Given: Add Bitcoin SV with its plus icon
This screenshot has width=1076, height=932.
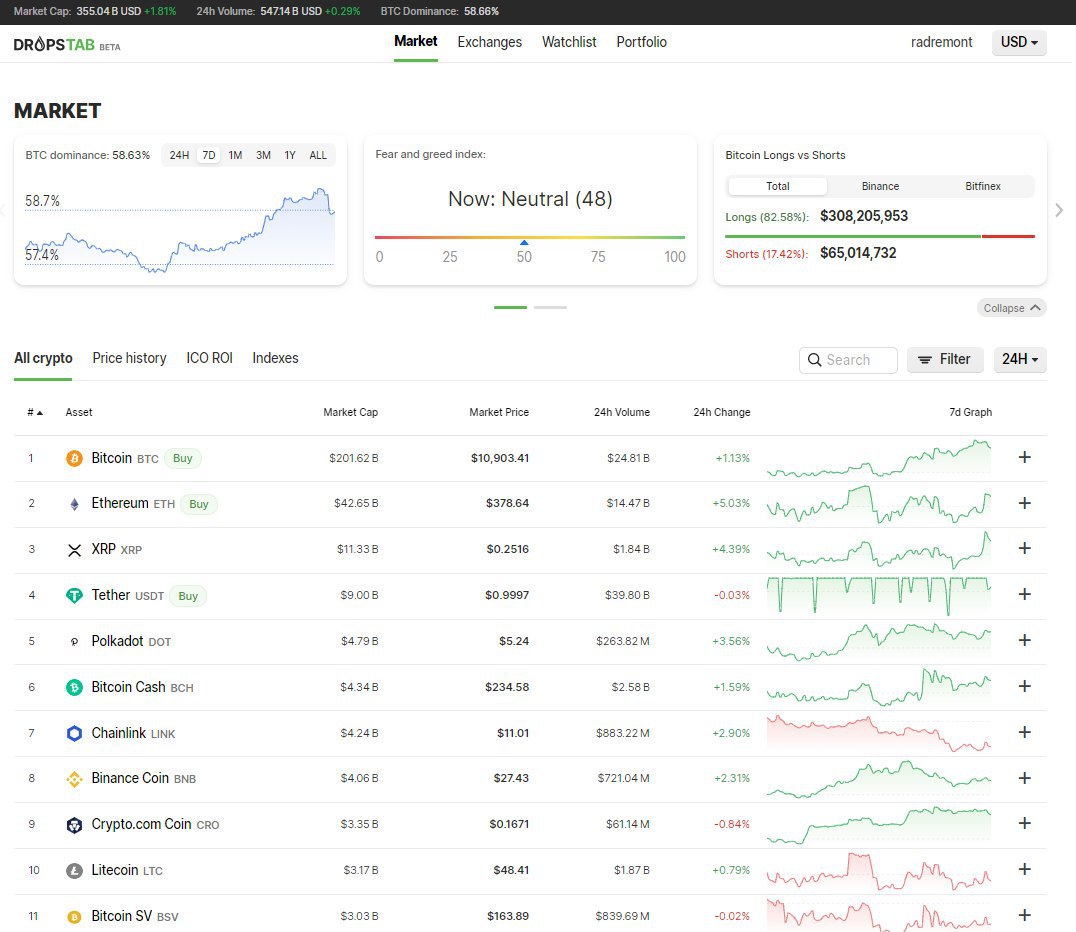Looking at the screenshot, I should tap(1025, 915).
